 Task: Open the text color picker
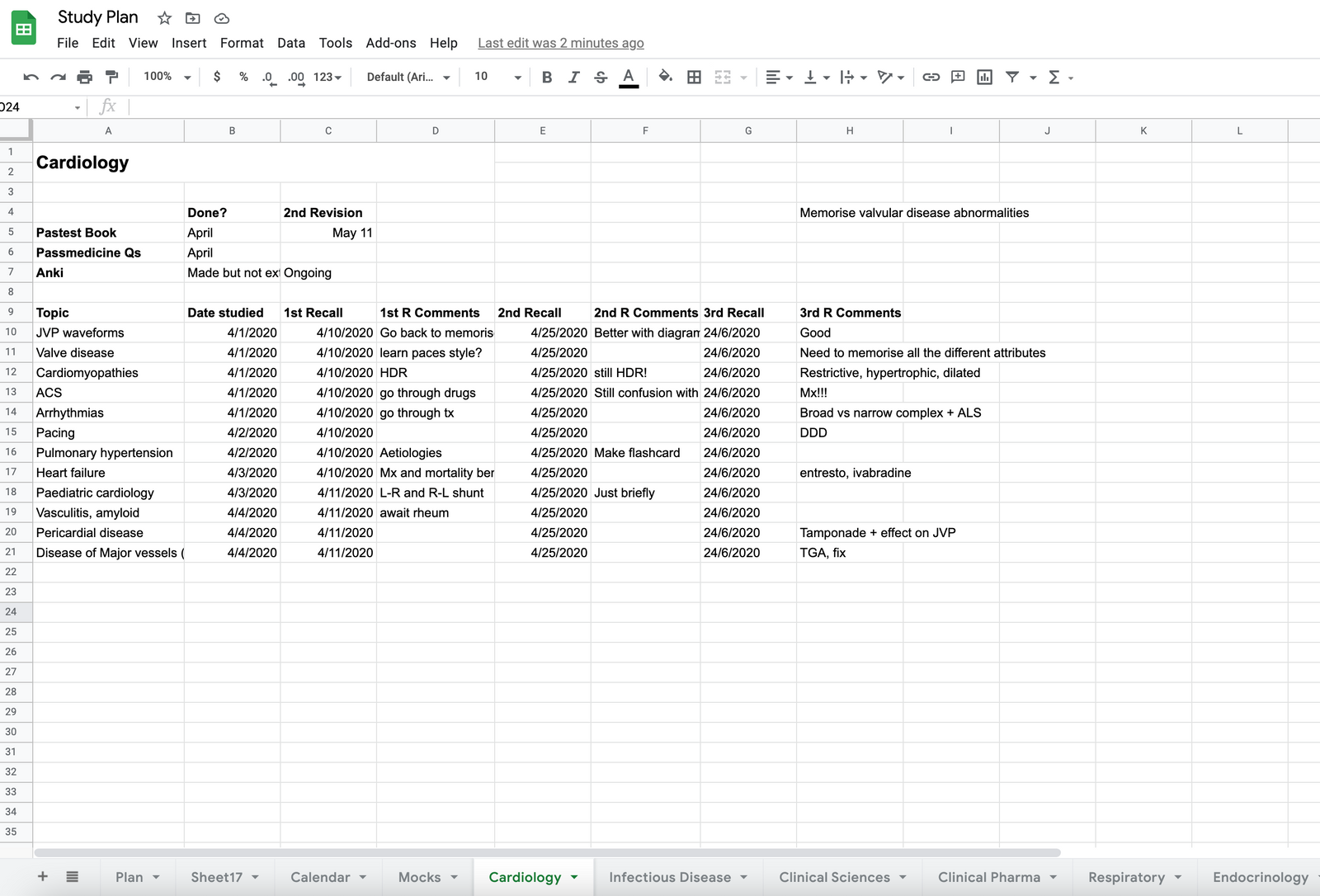click(x=629, y=77)
